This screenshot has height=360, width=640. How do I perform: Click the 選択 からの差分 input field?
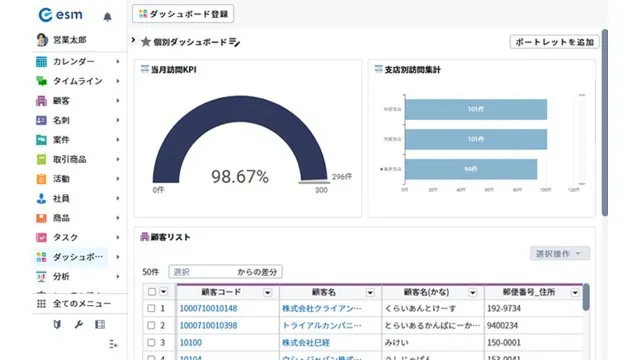pyautogui.click(x=225, y=272)
